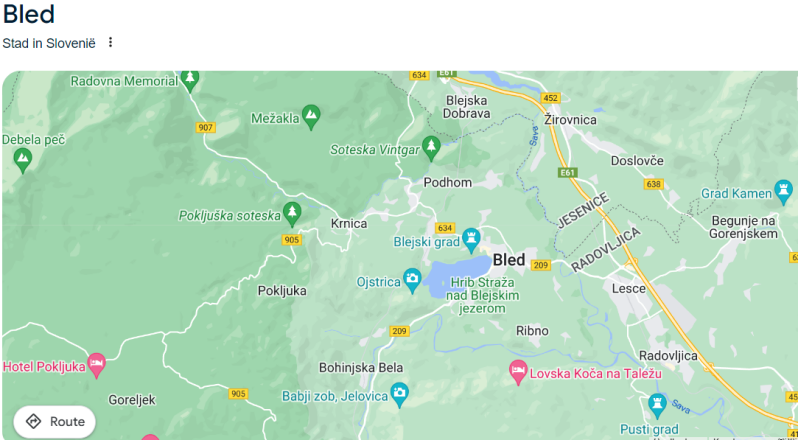Select the Blejski grad castle marker
798x440 pixels.
pos(471,240)
